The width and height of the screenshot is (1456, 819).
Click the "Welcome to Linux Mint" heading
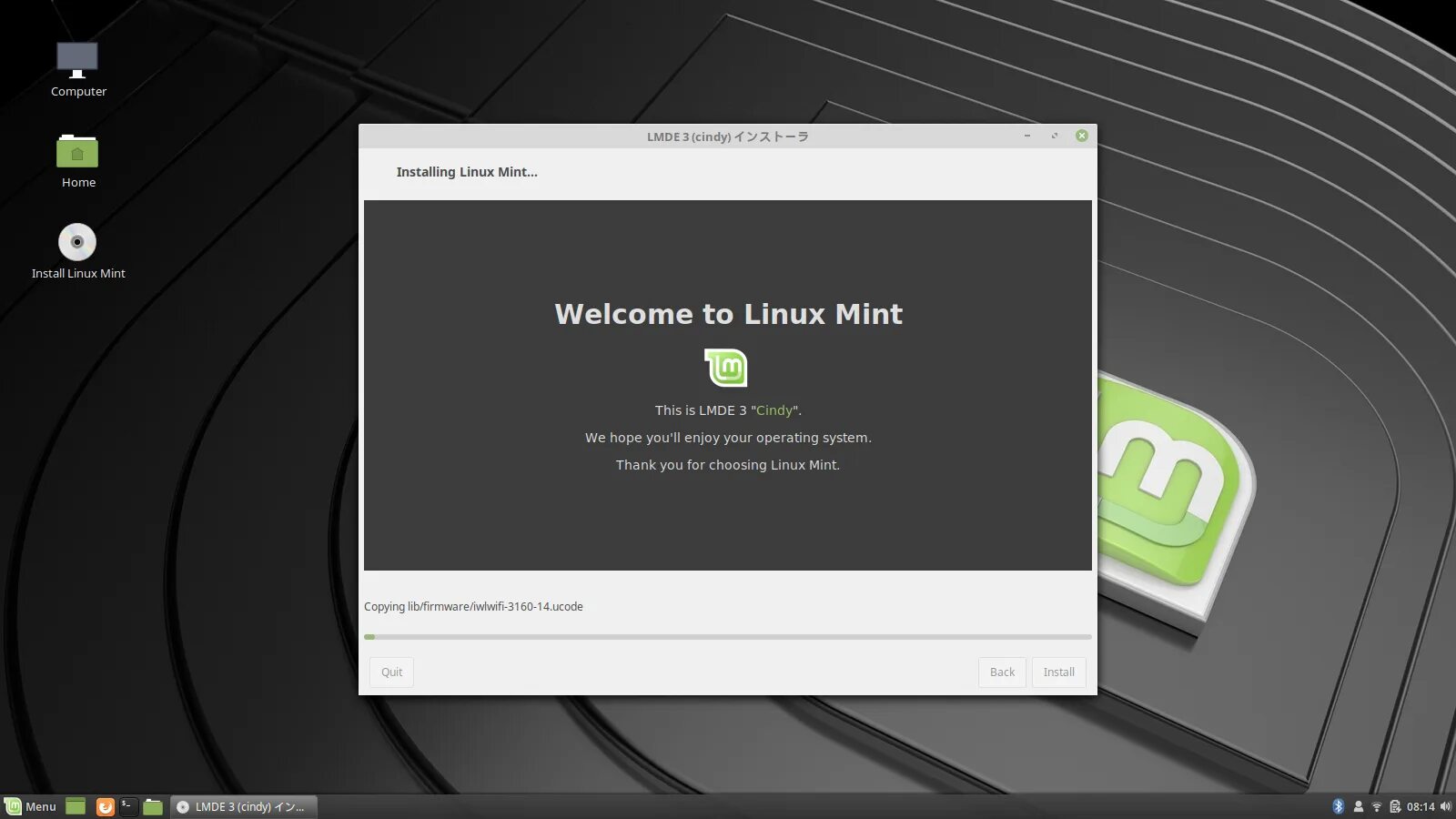pos(729,314)
